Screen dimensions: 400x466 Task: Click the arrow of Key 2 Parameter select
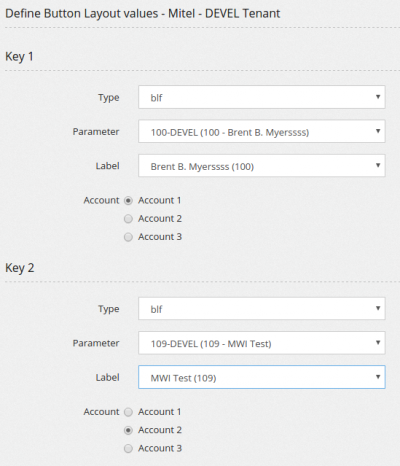click(x=378, y=342)
